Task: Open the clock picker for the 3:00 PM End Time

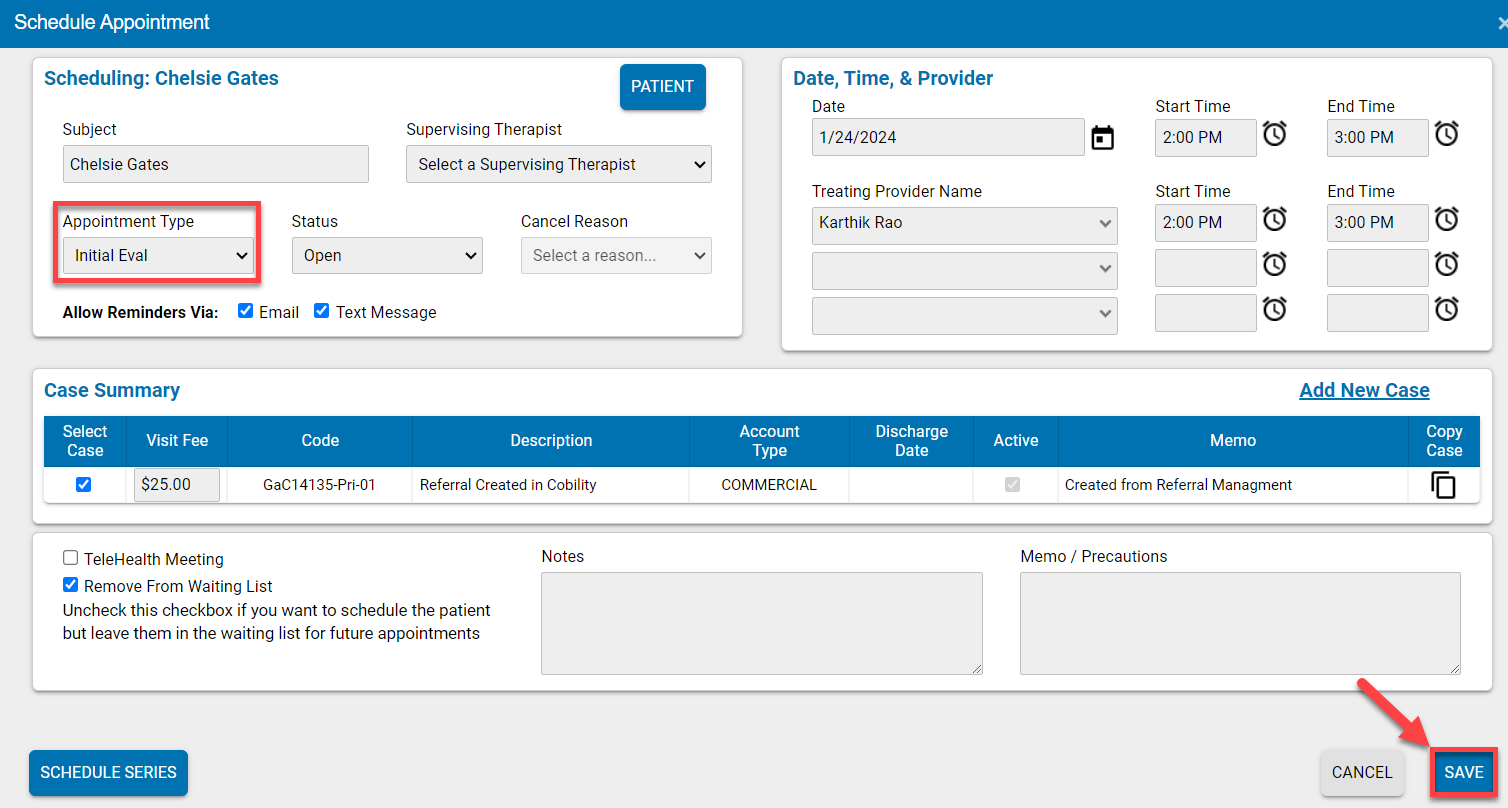Action: click(x=1446, y=133)
